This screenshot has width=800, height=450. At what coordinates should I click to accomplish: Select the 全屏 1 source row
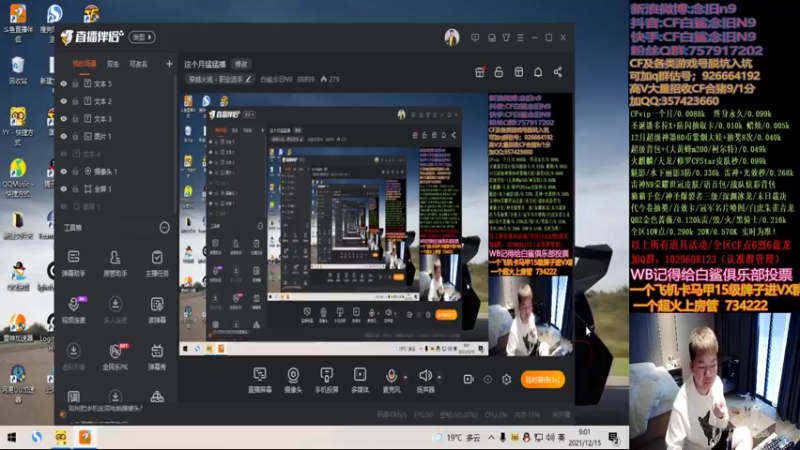(x=116, y=189)
